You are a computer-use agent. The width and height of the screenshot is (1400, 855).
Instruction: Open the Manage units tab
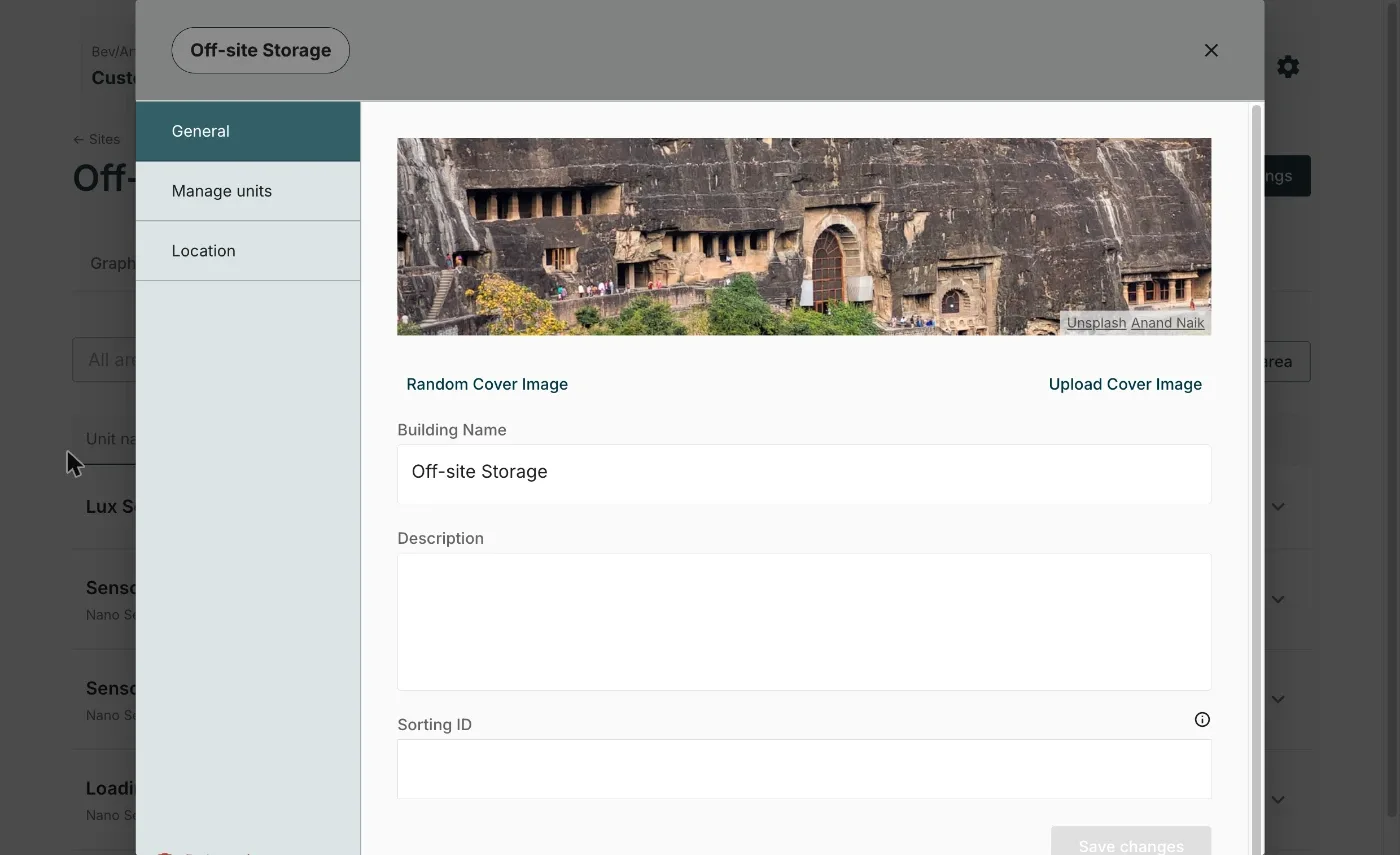click(x=248, y=191)
